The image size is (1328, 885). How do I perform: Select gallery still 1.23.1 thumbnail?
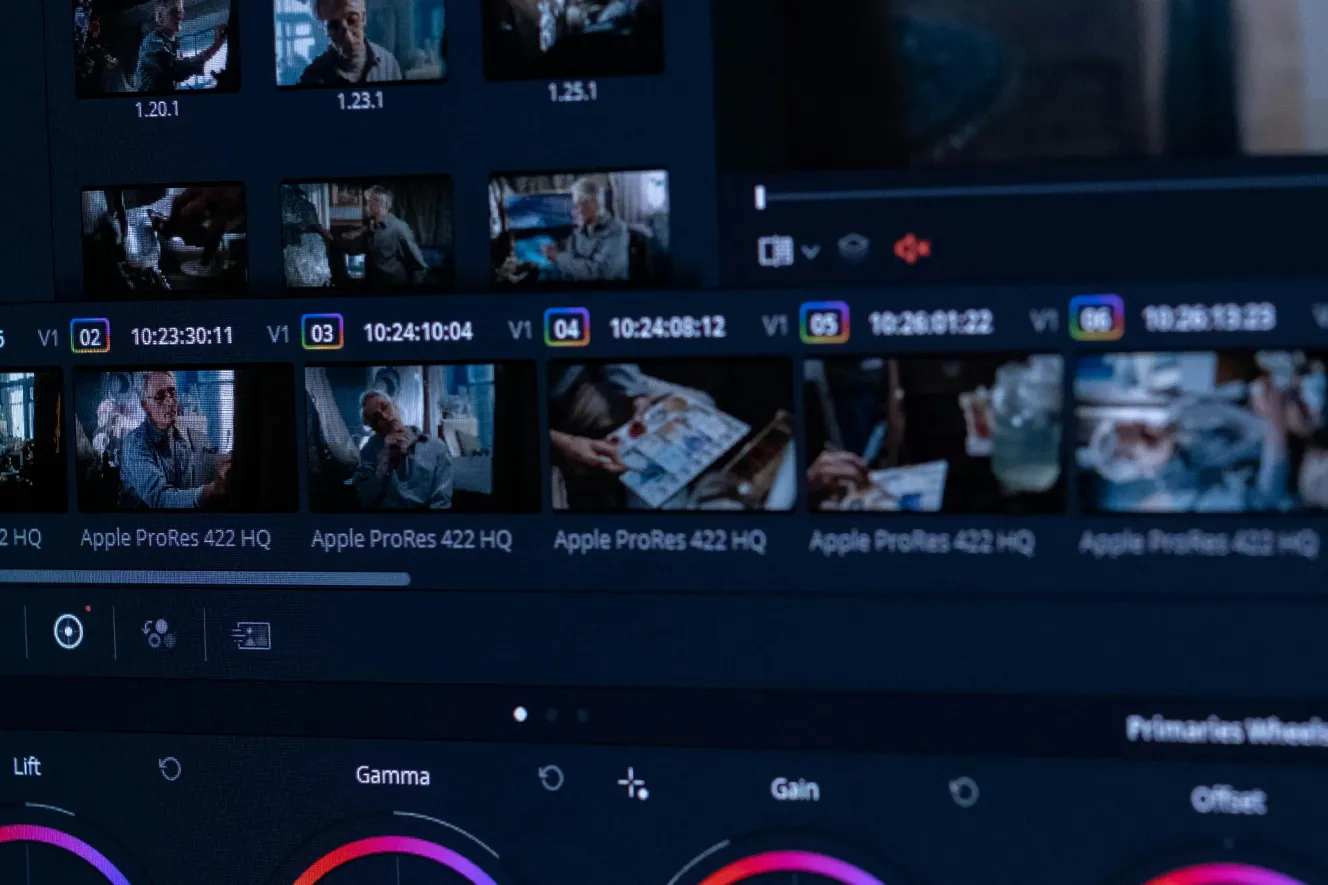(x=358, y=42)
